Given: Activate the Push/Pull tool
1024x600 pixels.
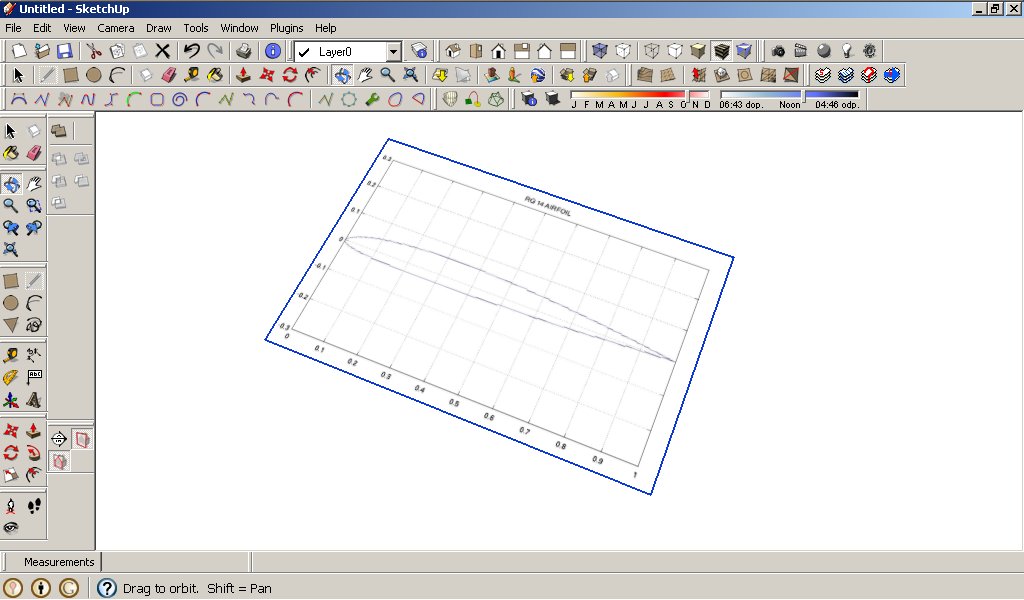Looking at the screenshot, I should tap(242, 75).
